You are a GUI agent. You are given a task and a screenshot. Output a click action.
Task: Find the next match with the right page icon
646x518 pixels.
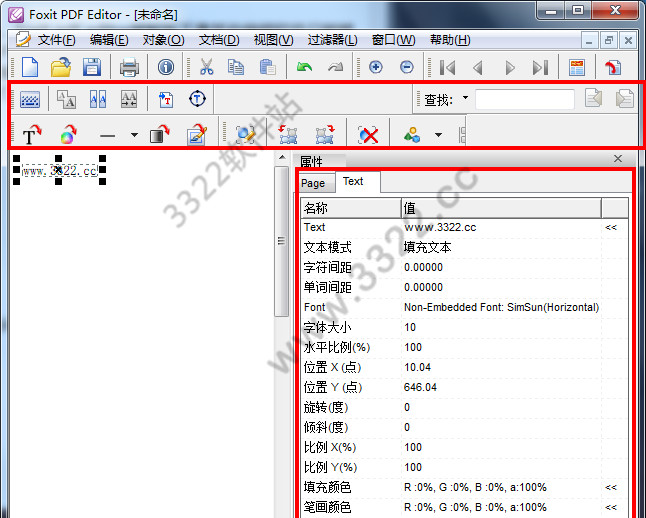pyautogui.click(x=625, y=99)
